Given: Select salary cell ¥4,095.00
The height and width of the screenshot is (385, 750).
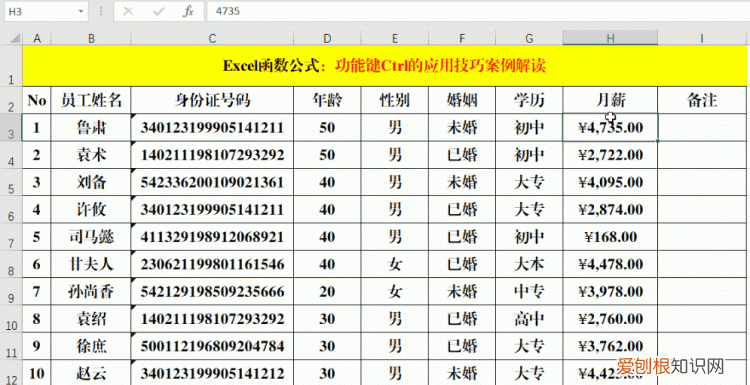Looking at the screenshot, I should coord(610,182).
